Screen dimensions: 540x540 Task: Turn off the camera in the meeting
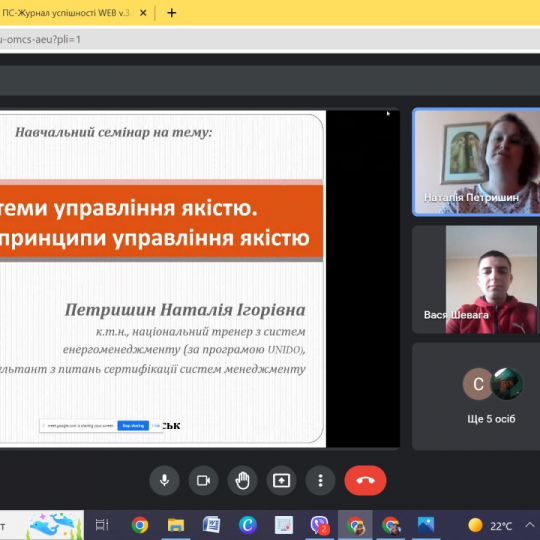pos(203,480)
